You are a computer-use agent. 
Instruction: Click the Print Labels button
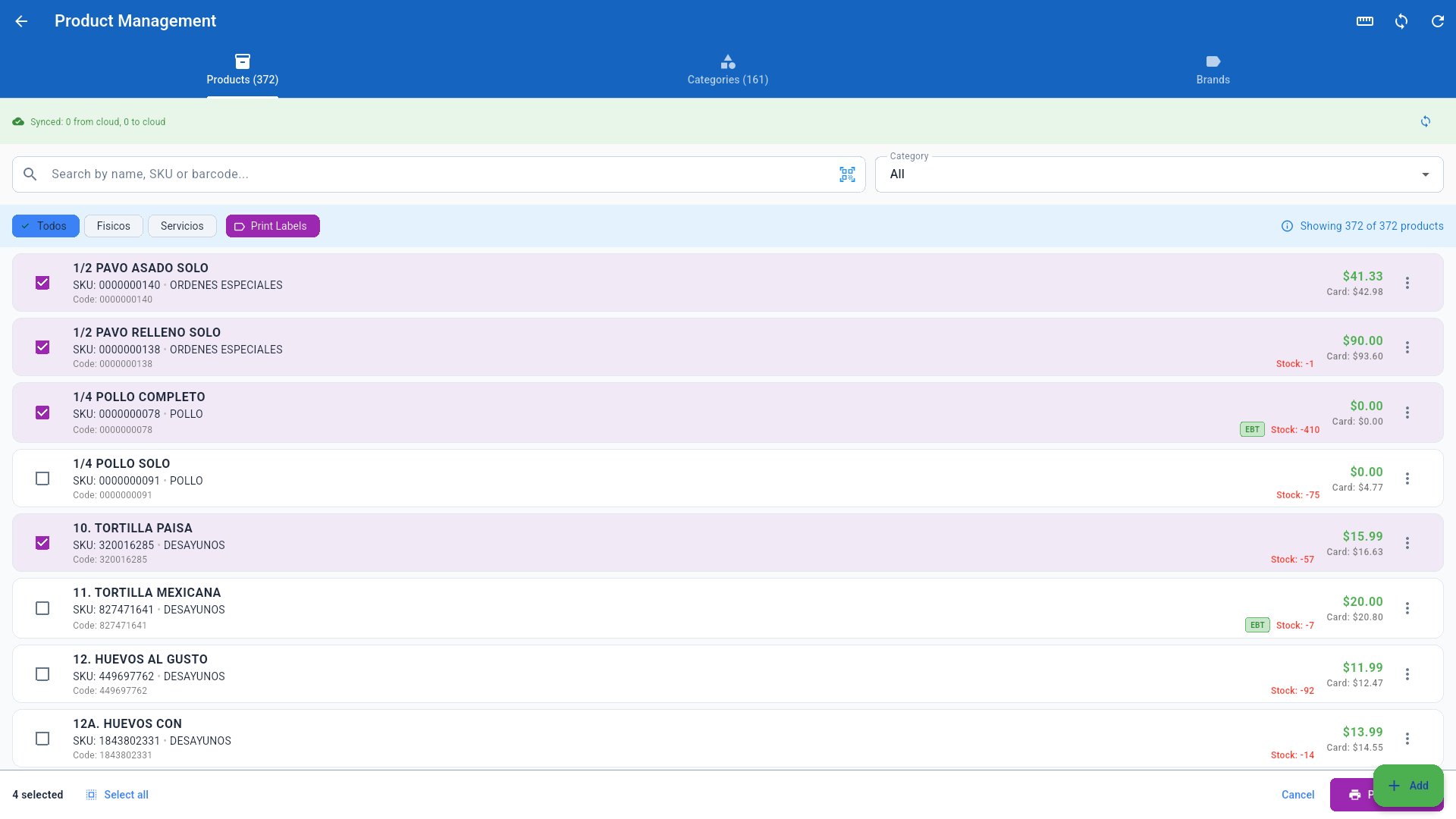click(x=272, y=226)
